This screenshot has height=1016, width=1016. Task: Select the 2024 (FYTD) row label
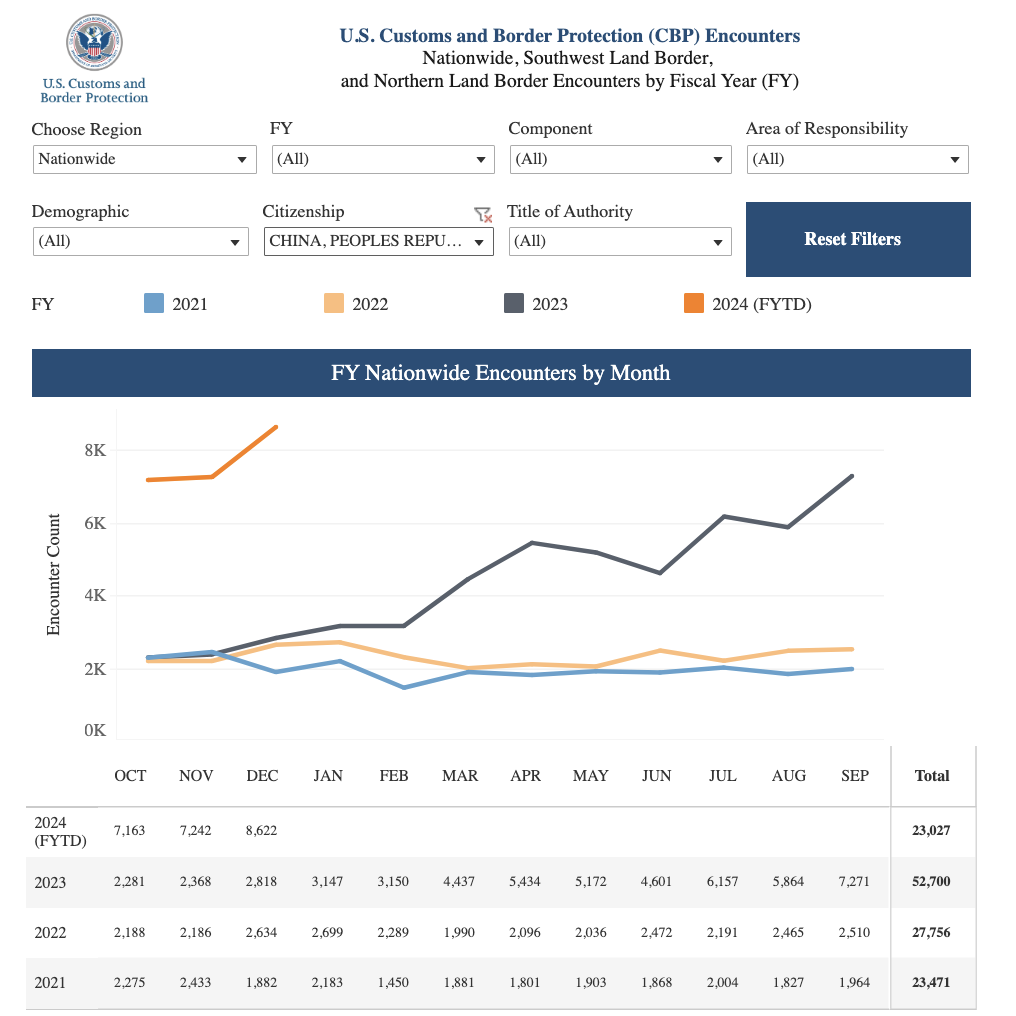click(x=60, y=831)
